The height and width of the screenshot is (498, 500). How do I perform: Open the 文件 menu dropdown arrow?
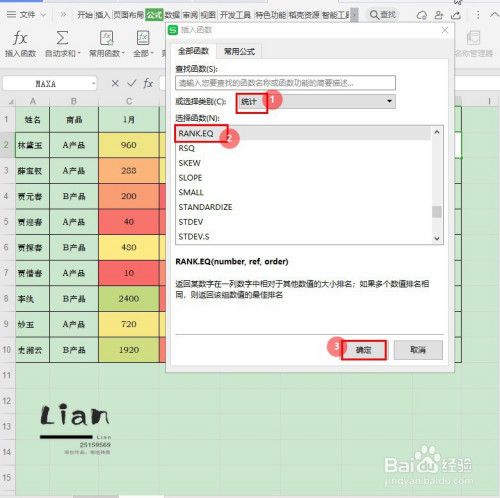coord(43,15)
